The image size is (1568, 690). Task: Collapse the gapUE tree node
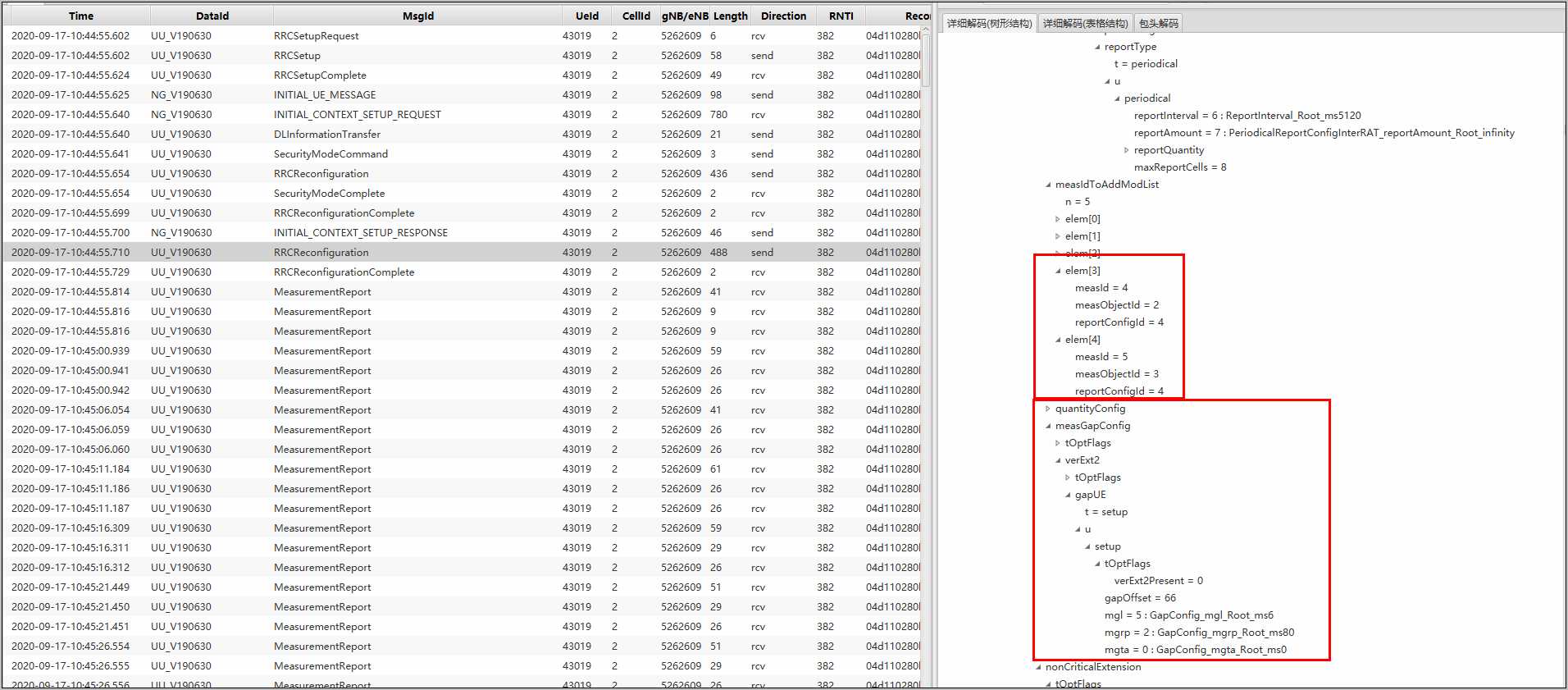[1068, 495]
